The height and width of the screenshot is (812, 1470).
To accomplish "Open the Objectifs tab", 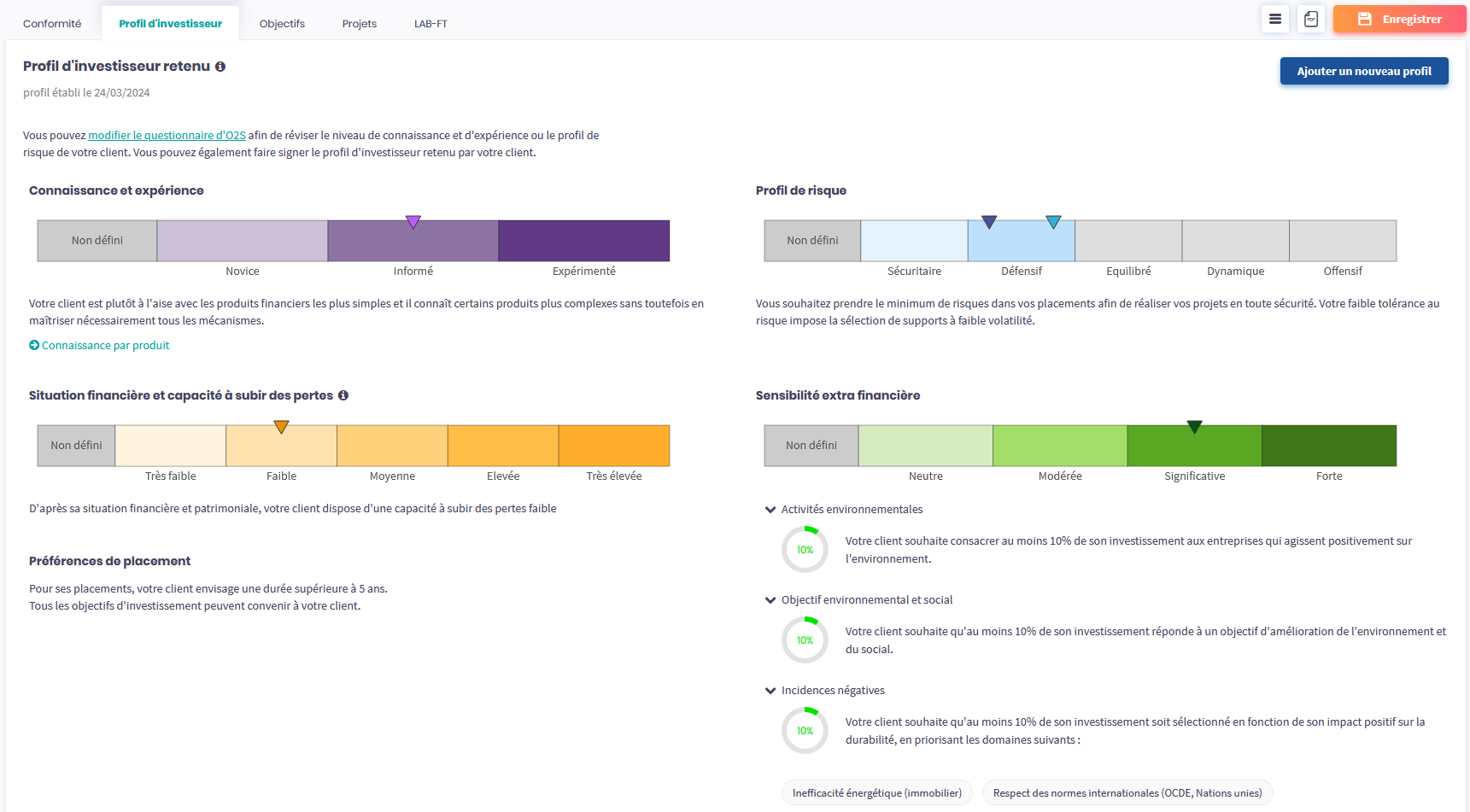I will (282, 24).
